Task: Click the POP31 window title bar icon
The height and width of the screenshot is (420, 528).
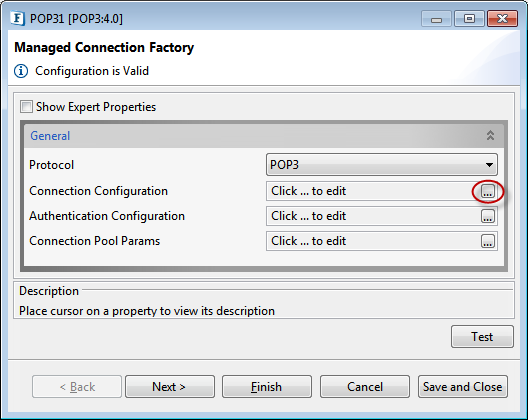Action: pyautogui.click(x=17, y=18)
